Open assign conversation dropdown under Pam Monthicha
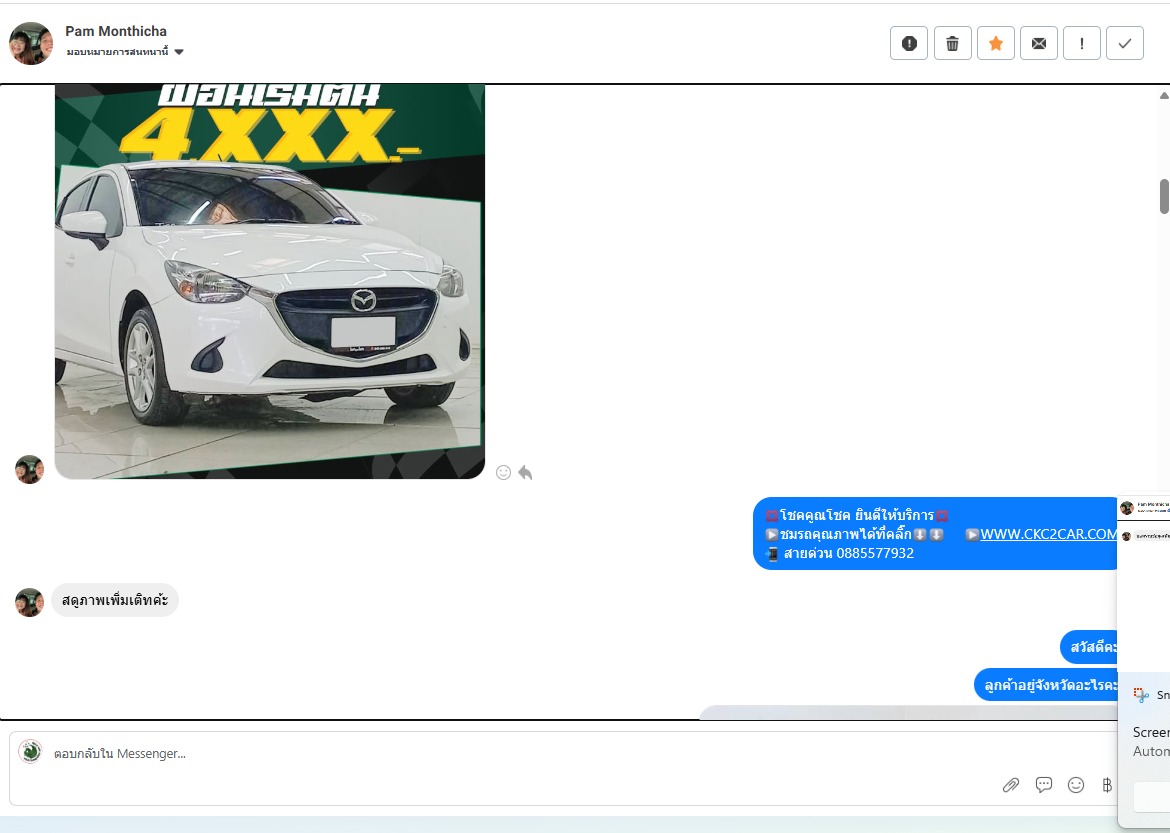Image resolution: width=1170 pixels, height=833 pixels. (x=125, y=52)
